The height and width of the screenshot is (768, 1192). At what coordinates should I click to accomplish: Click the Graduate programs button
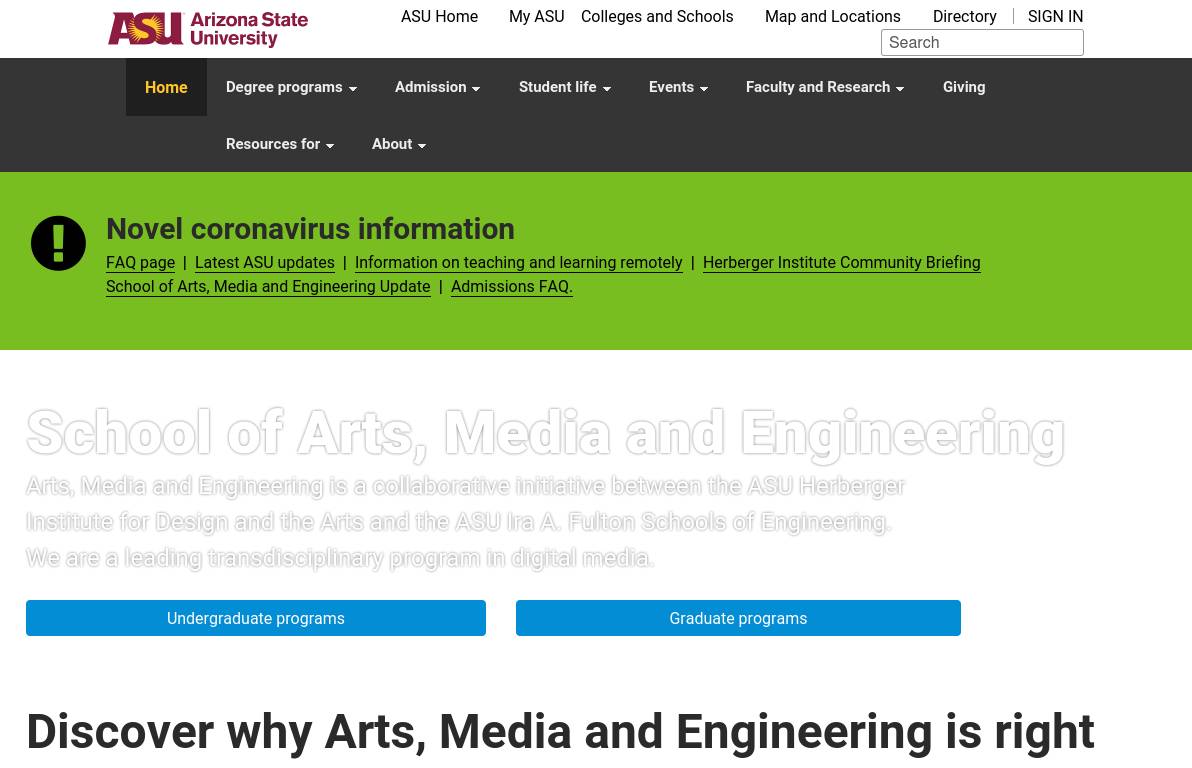pos(738,618)
